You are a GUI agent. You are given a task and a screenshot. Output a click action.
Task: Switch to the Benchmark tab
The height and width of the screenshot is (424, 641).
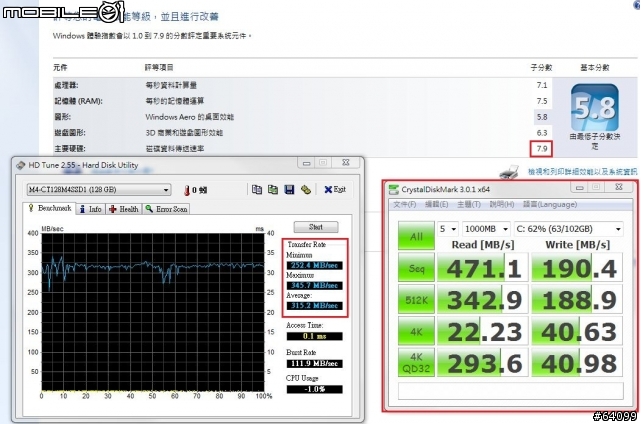(x=49, y=208)
